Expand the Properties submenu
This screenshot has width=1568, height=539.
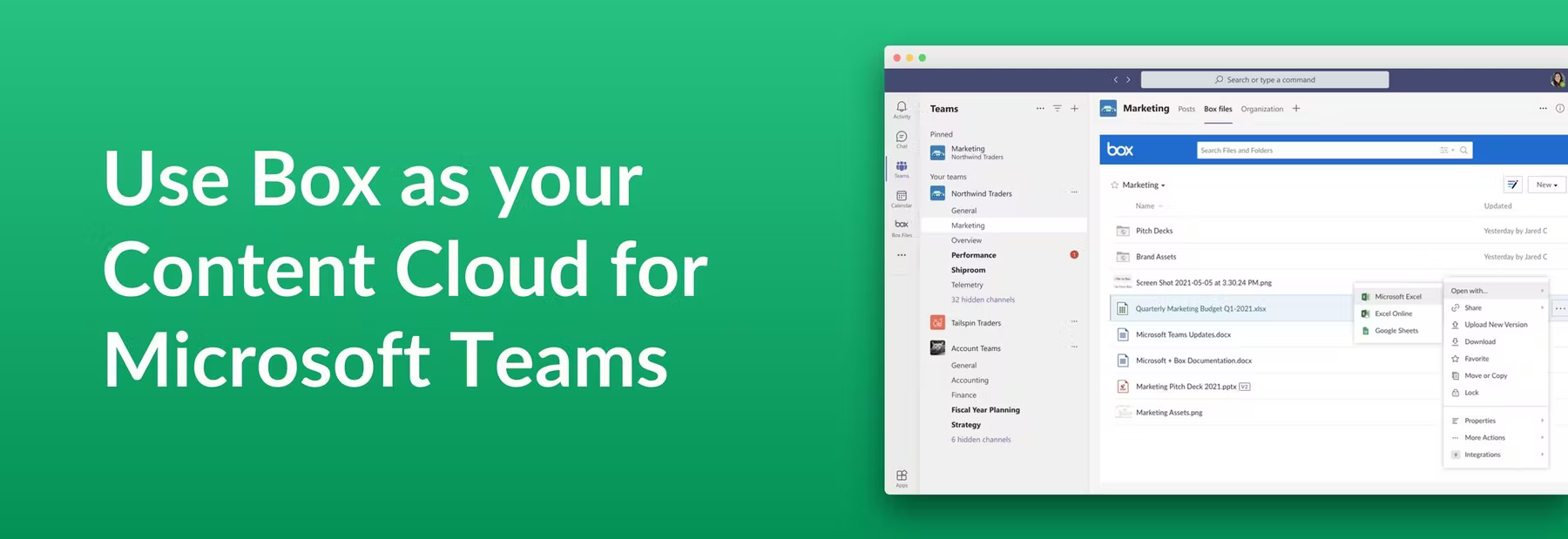click(1496, 421)
